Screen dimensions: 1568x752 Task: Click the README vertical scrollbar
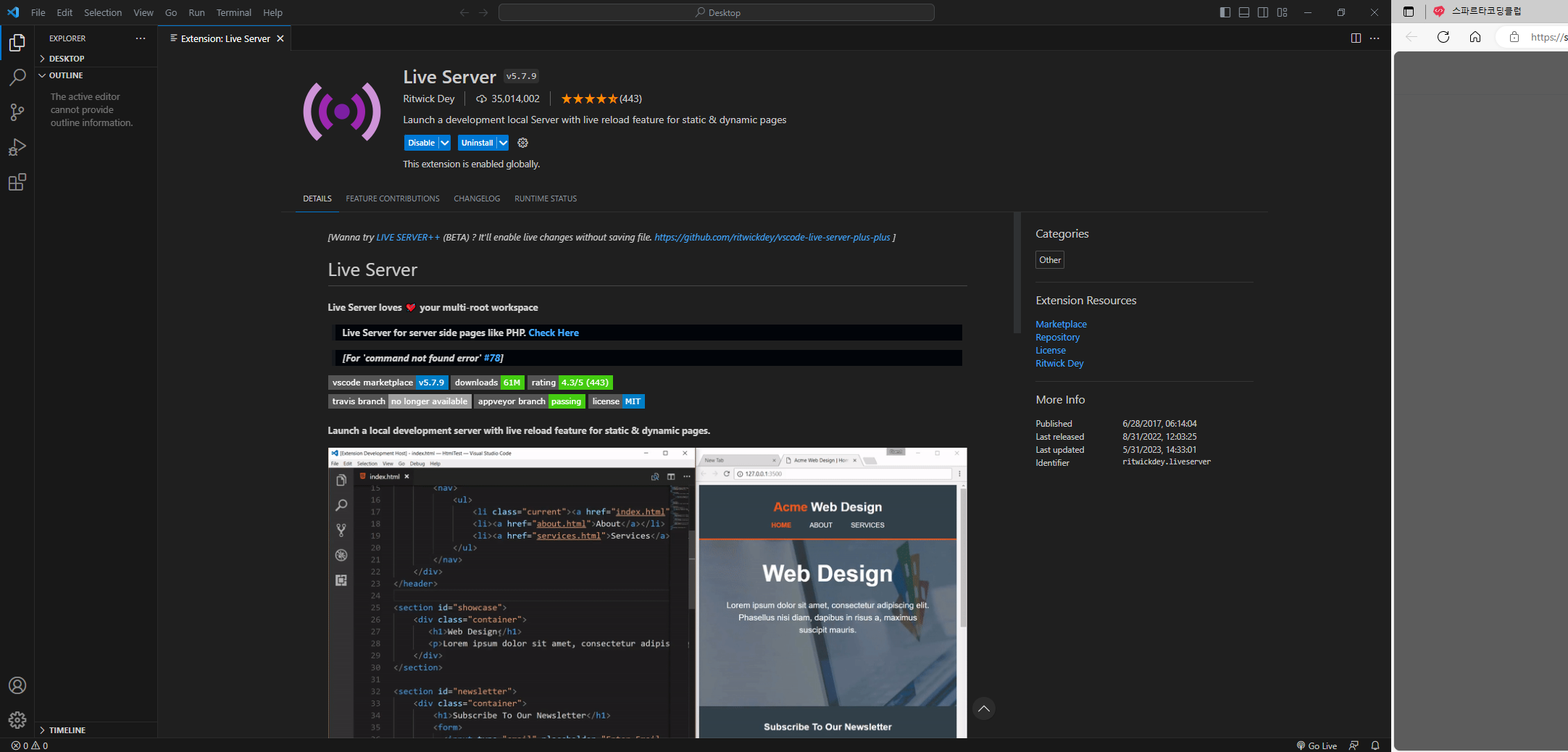(x=1017, y=273)
